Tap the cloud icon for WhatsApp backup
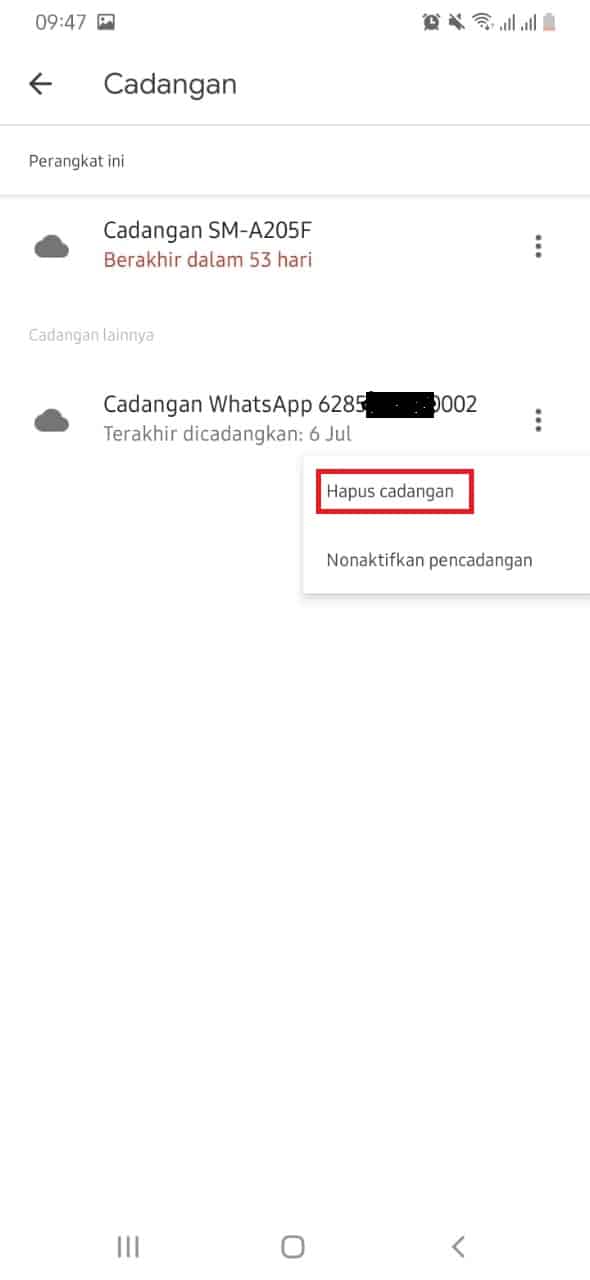The height and width of the screenshot is (1280, 590). (x=52, y=420)
